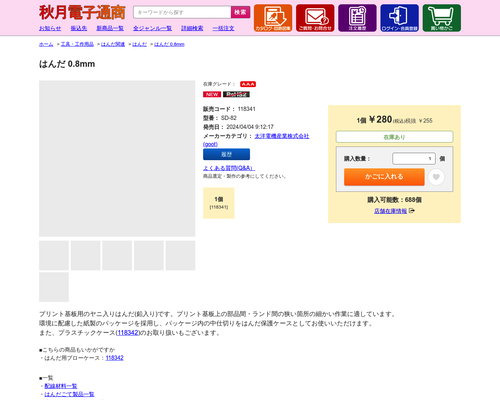
Task: Go to 工具・工作用品 in the breadcrumb
Action: coord(77,44)
